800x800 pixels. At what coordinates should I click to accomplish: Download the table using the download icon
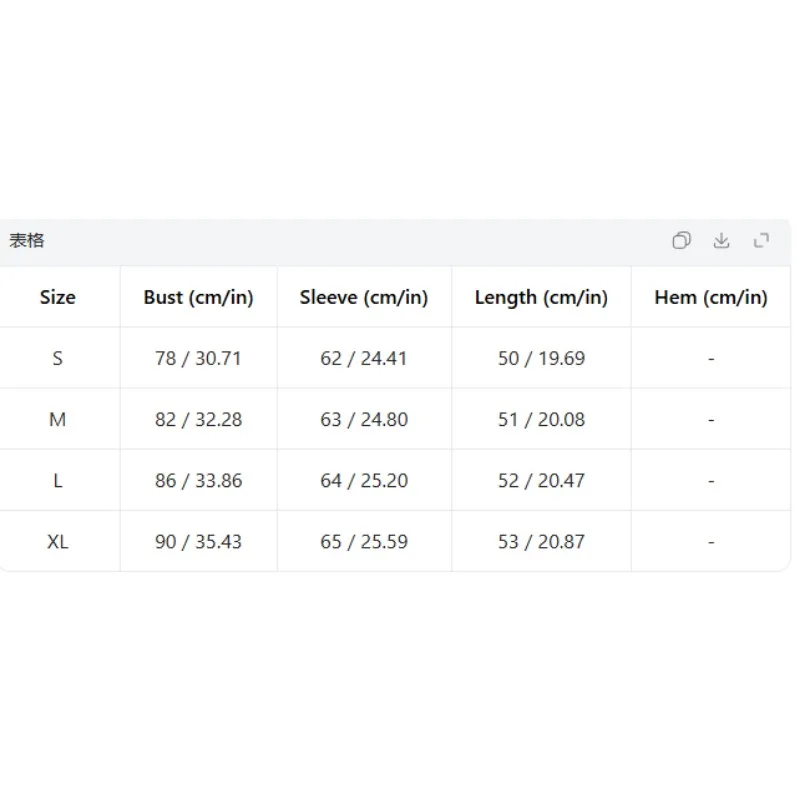[x=721, y=240]
